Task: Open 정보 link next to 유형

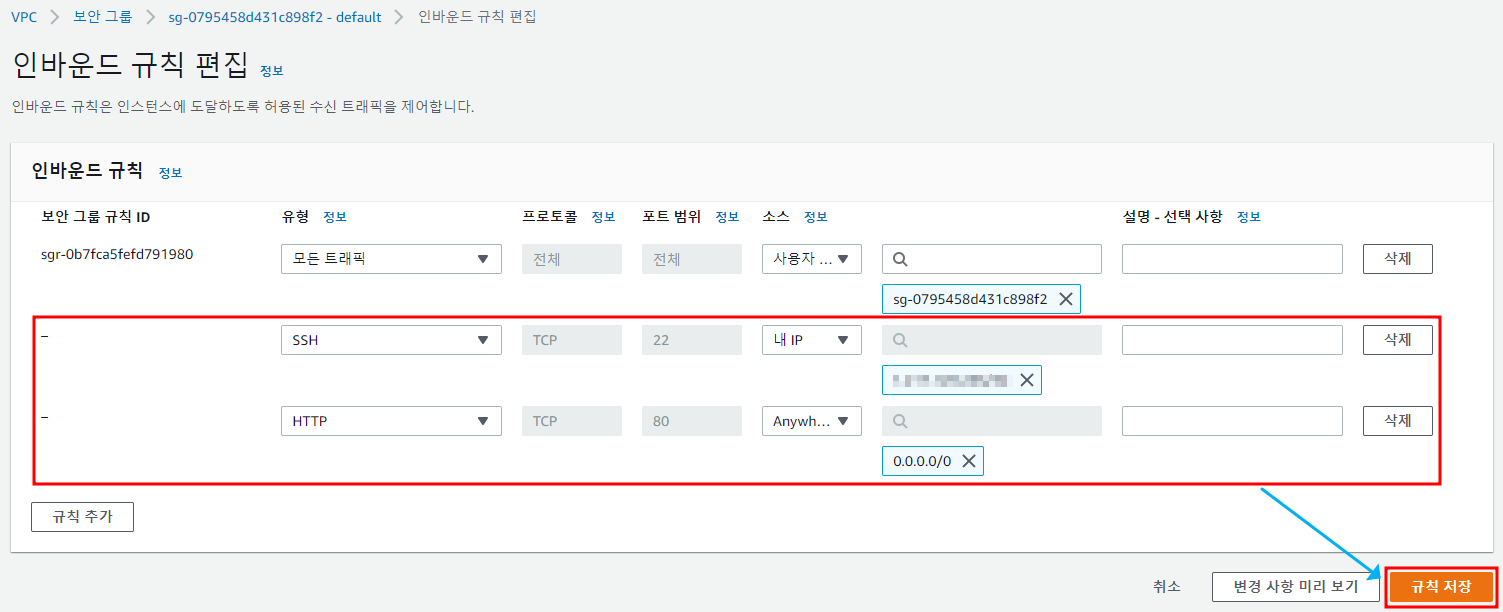Action: [x=335, y=217]
